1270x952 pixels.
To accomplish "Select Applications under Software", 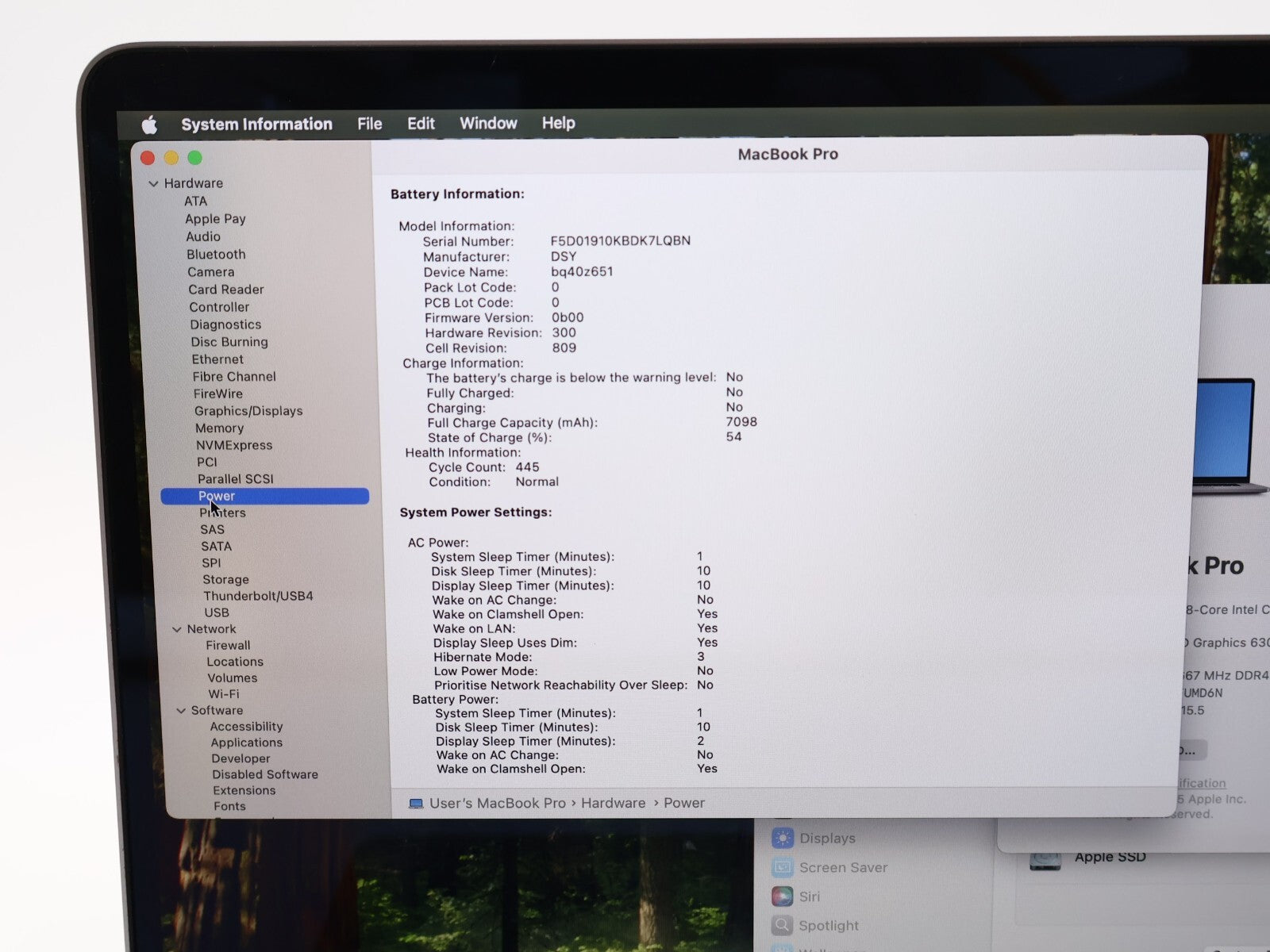I will (246, 743).
